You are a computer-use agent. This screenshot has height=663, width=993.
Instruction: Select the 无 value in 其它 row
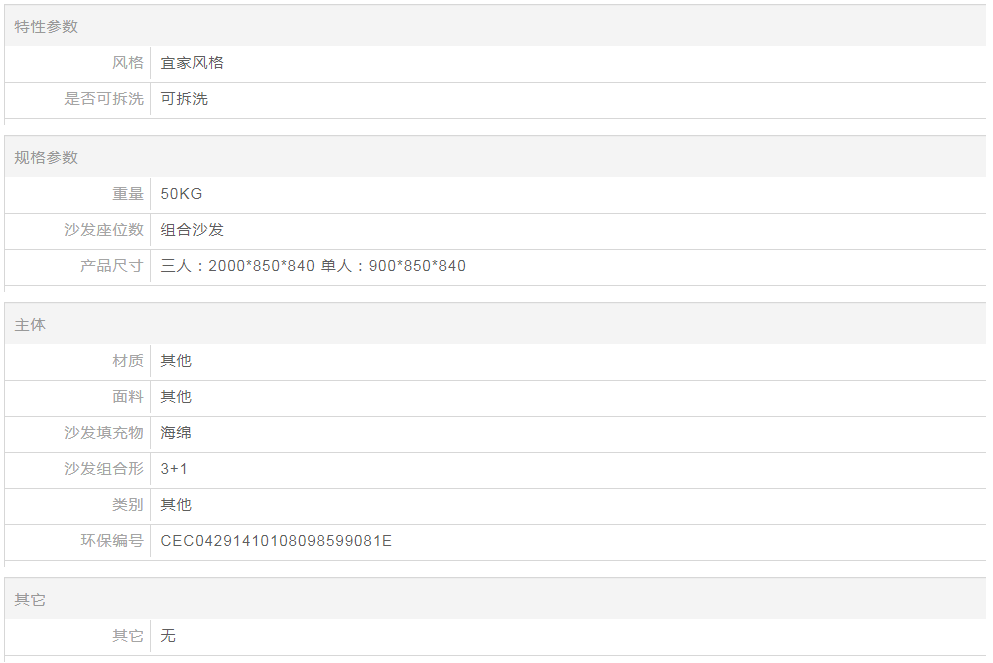[168, 636]
